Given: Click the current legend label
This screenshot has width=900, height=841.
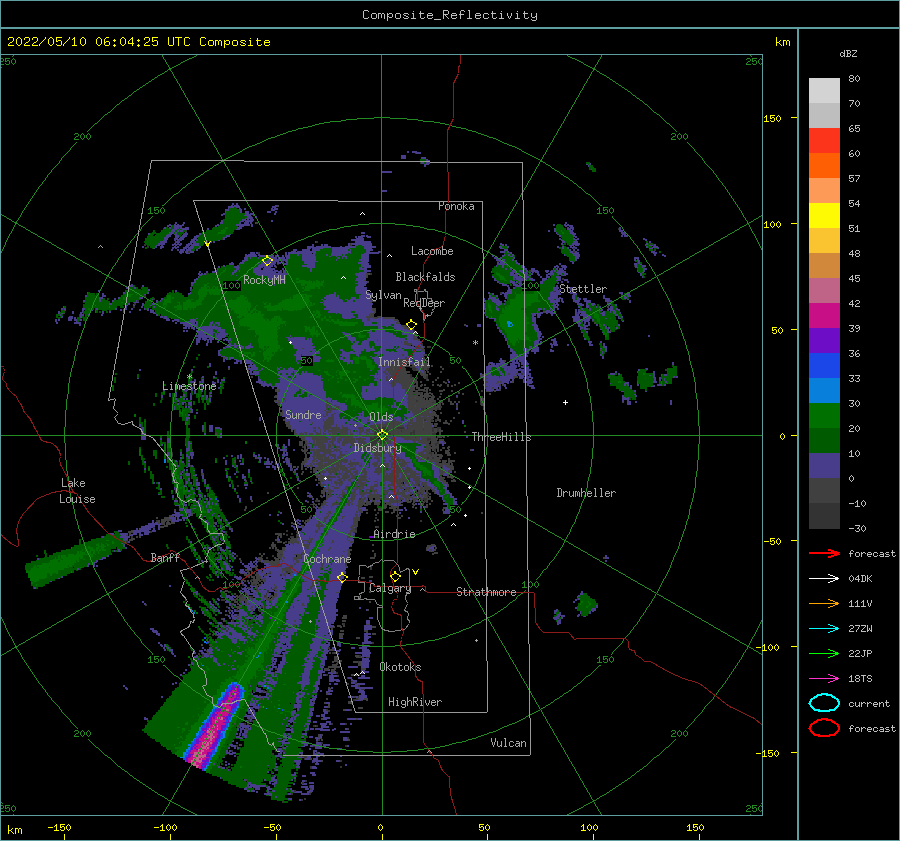Looking at the screenshot, I should [x=869, y=703].
